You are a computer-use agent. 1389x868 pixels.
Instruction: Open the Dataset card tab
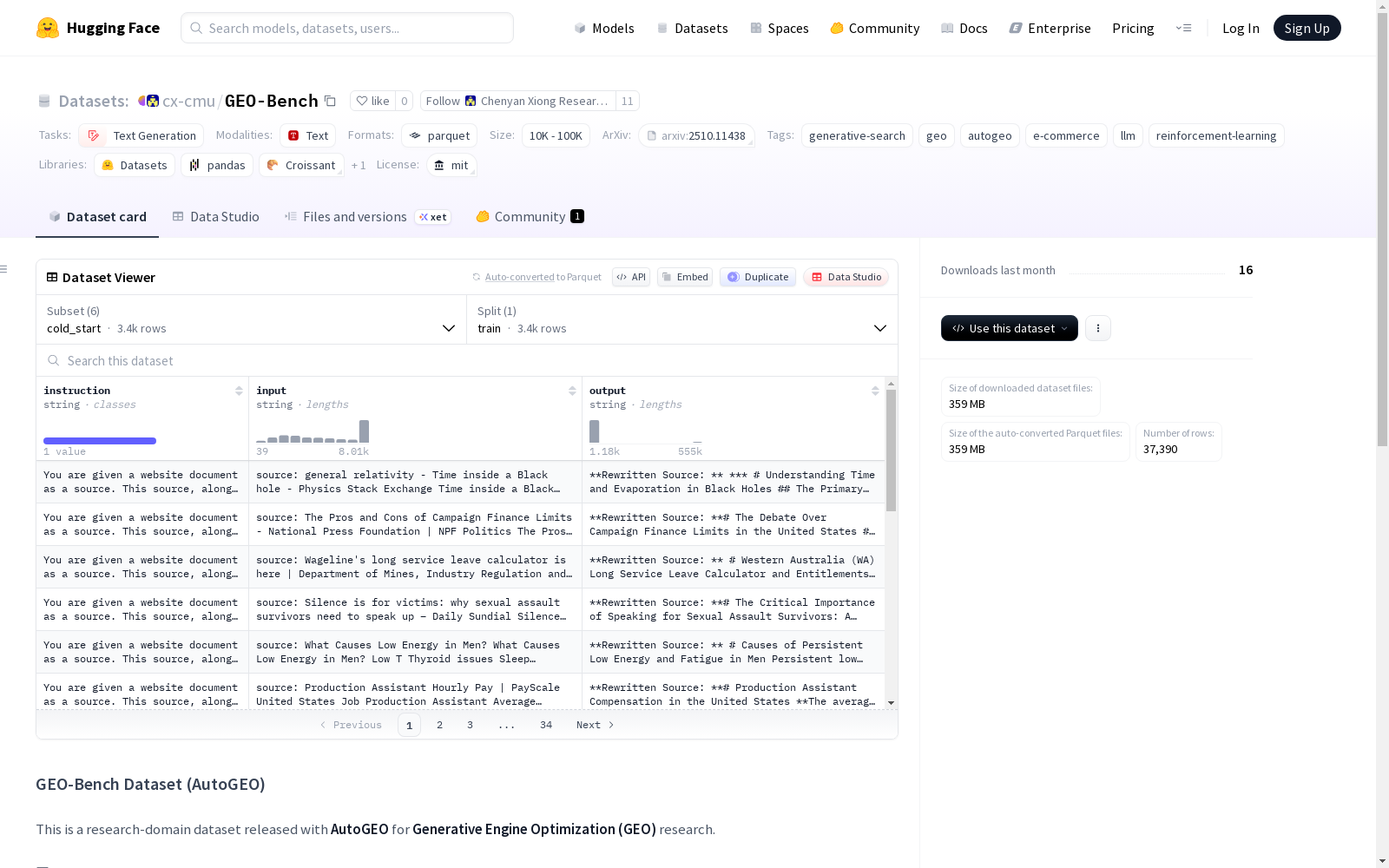(97, 217)
